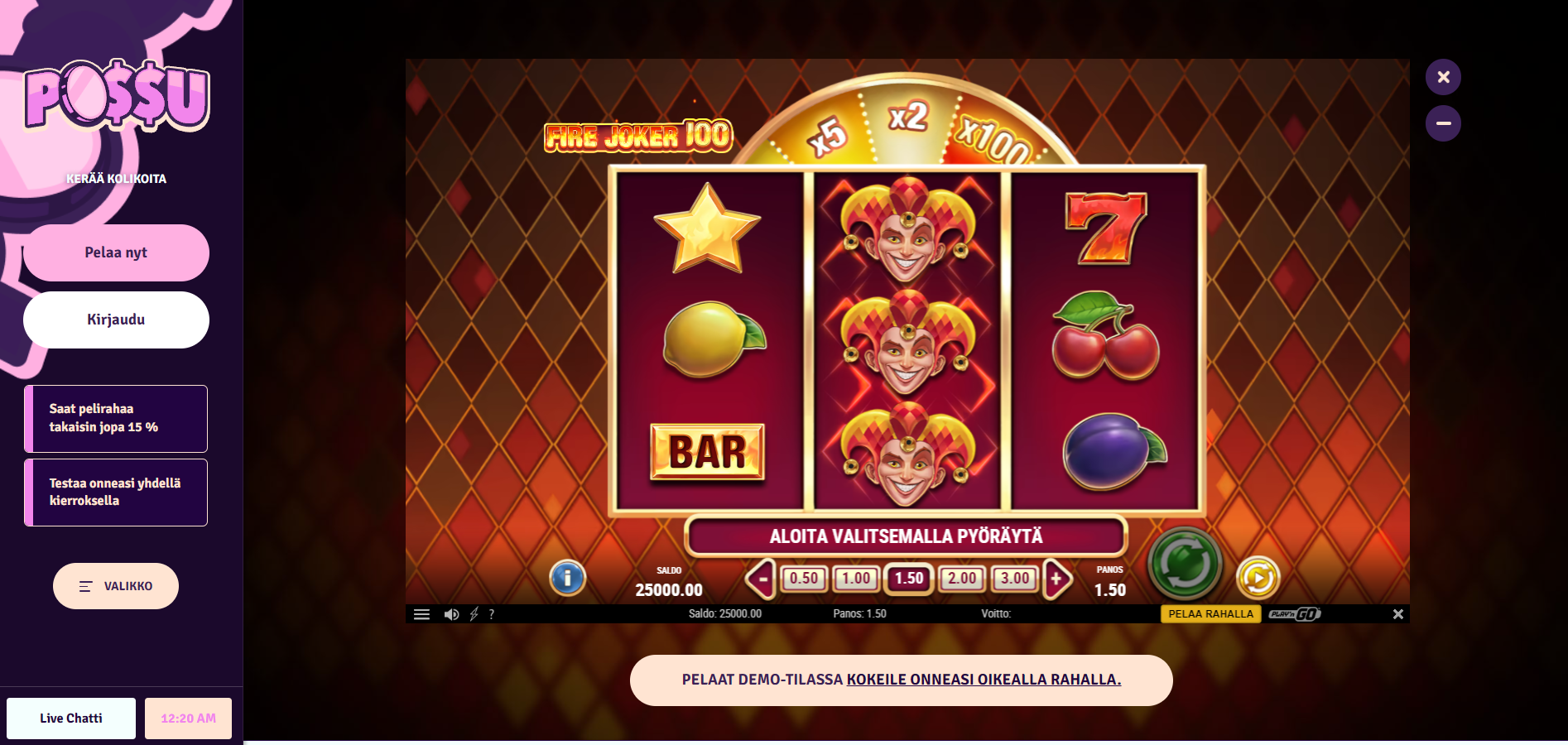The image size is (1568, 745).
Task: Spin the reels with green button
Action: click(x=1185, y=565)
